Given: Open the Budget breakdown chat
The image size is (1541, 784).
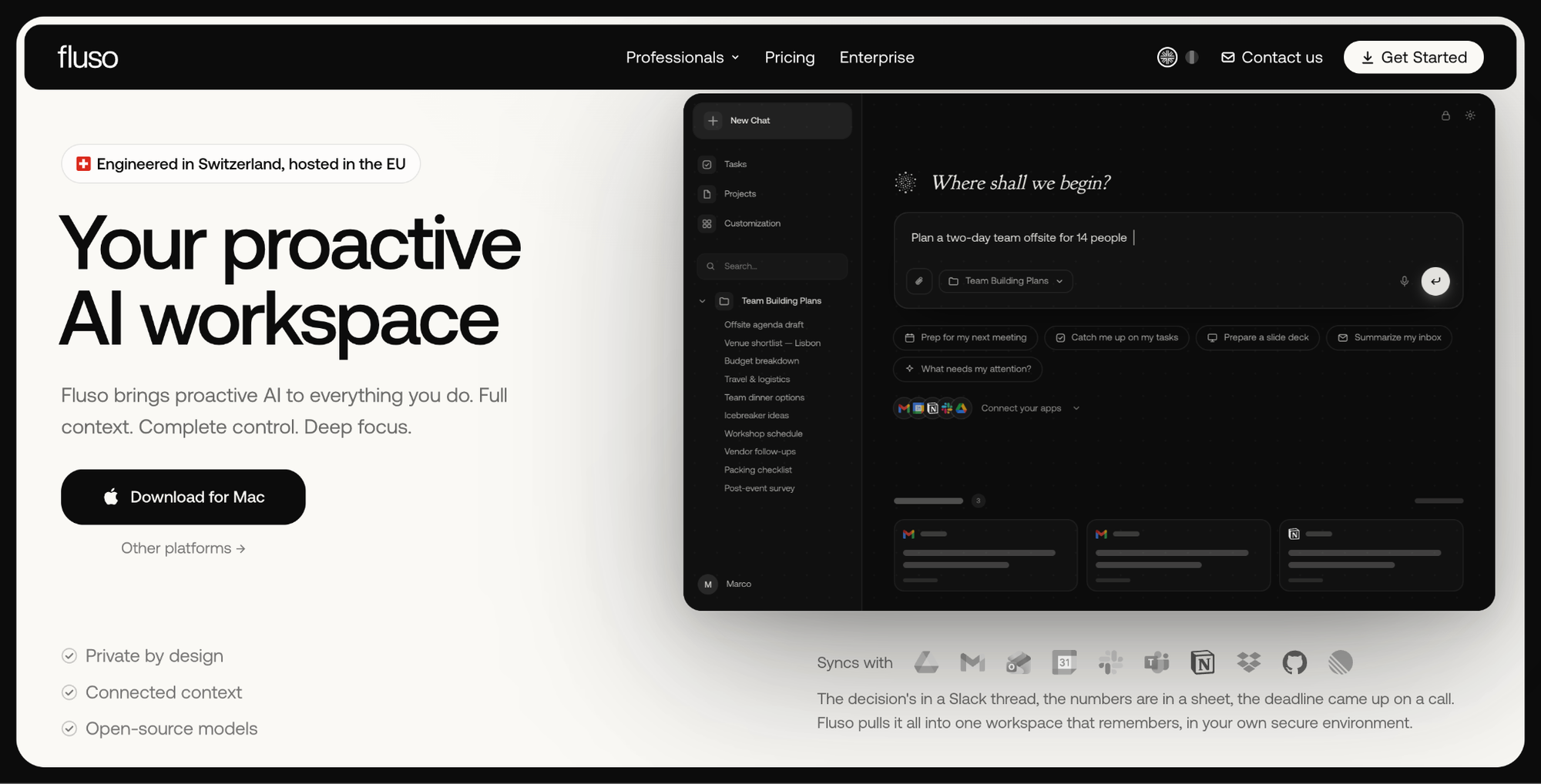Looking at the screenshot, I should [x=761, y=361].
